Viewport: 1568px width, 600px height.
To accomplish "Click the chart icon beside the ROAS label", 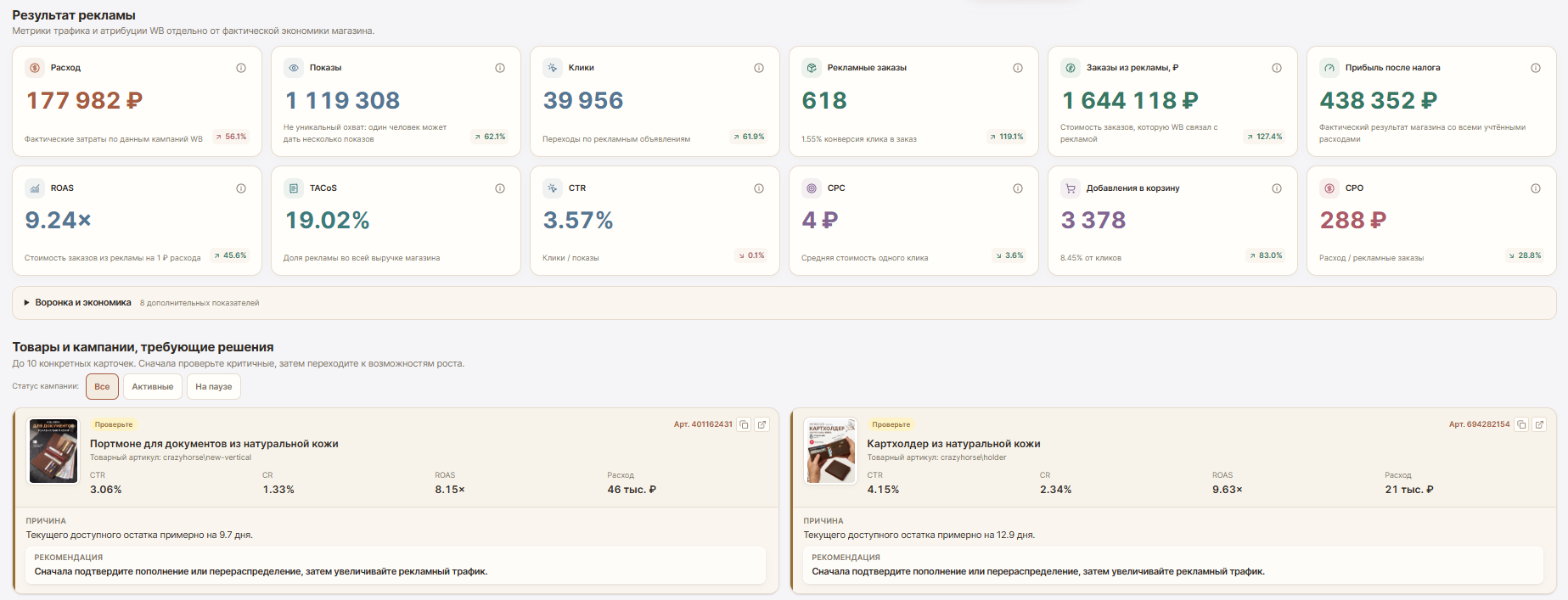I will click(35, 188).
